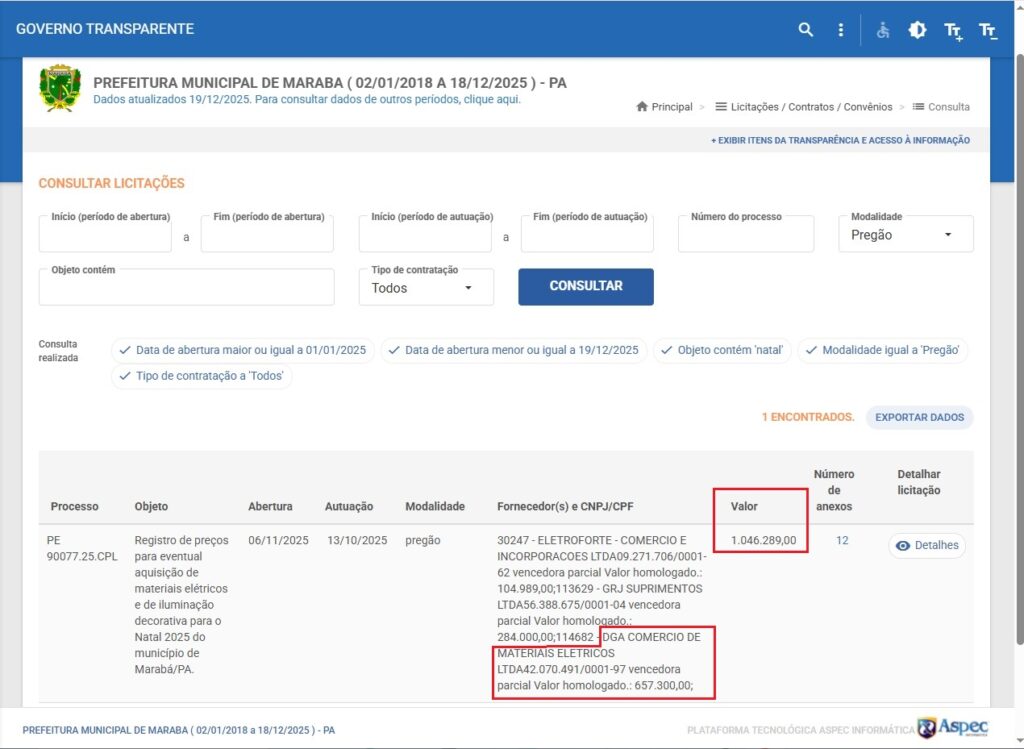Type in the Objeto contém input field

point(186,289)
